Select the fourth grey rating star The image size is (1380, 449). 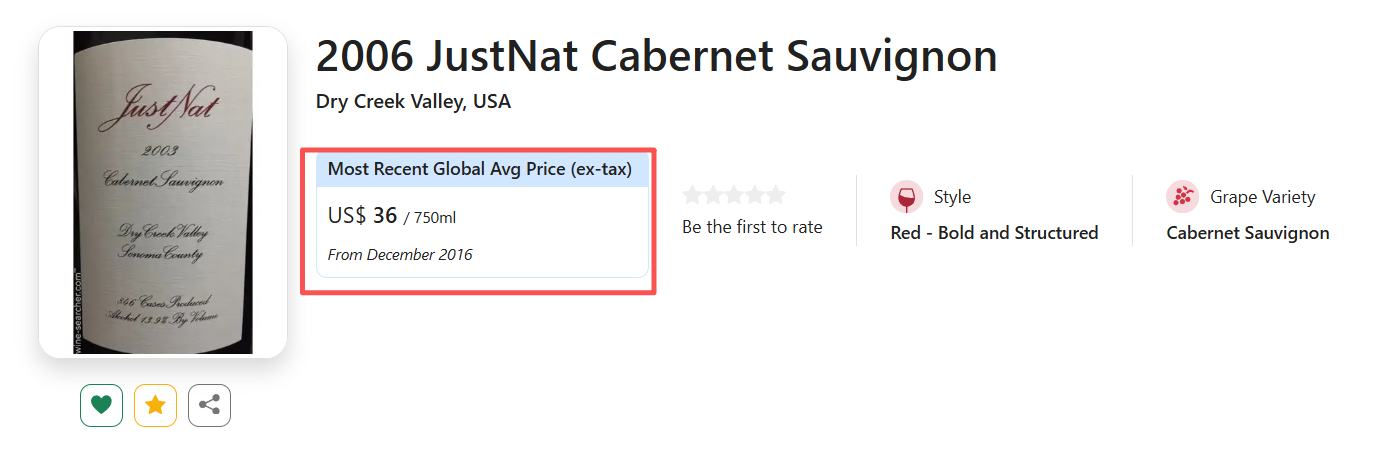(754, 195)
